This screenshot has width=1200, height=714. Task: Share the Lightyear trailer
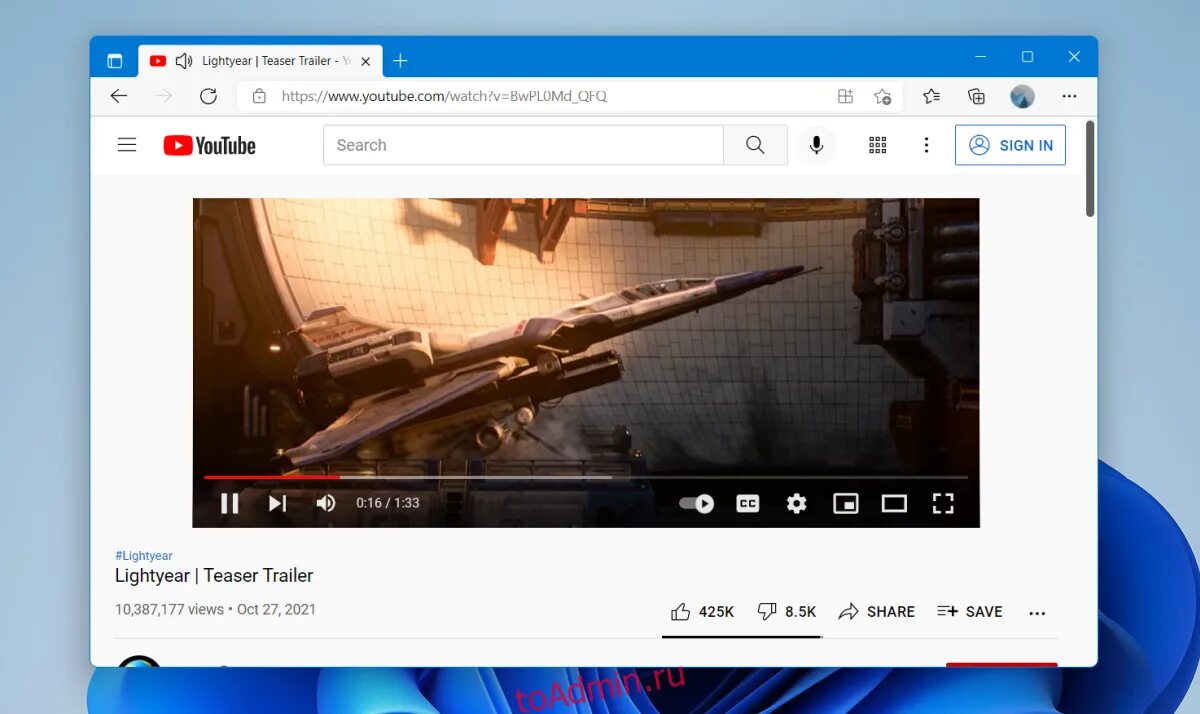(x=876, y=611)
